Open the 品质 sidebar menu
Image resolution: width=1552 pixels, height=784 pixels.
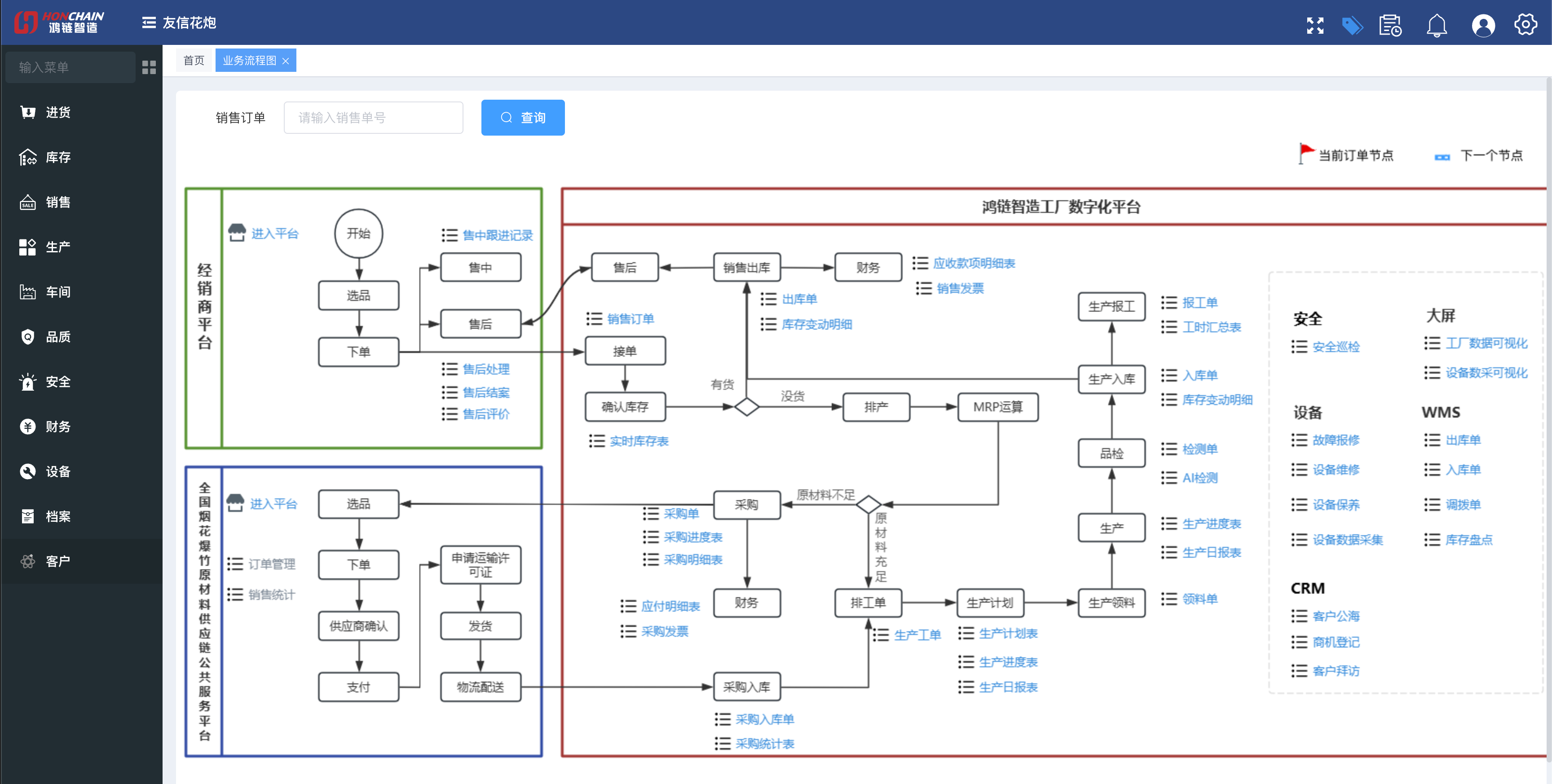tap(81, 337)
